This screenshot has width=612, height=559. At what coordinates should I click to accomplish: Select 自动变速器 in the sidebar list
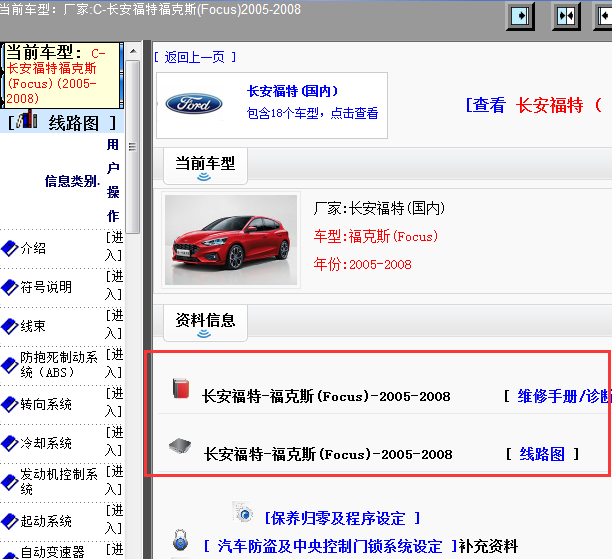53,552
